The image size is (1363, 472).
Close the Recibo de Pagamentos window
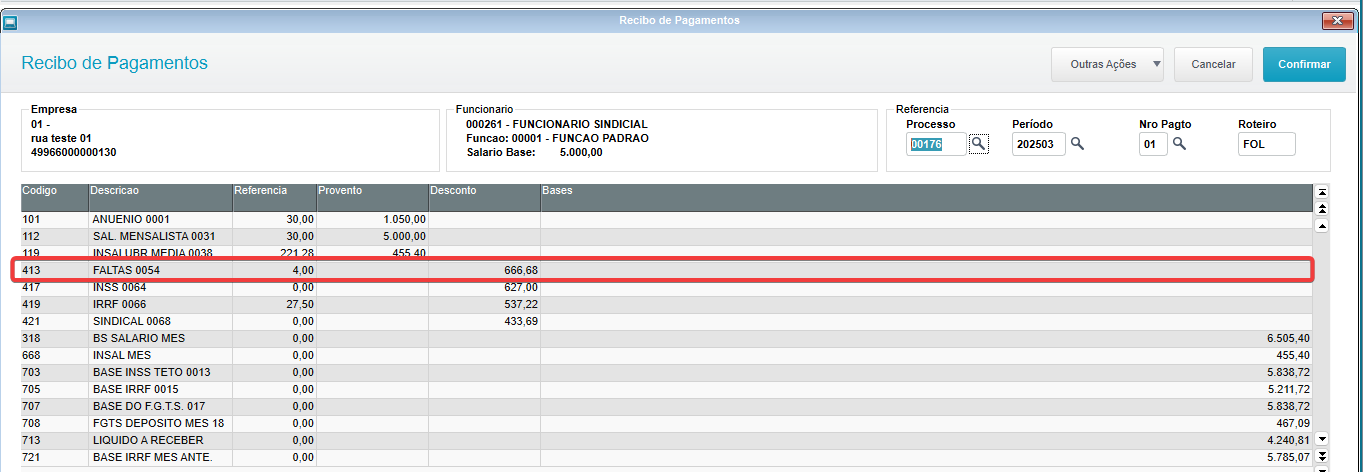tap(1337, 20)
